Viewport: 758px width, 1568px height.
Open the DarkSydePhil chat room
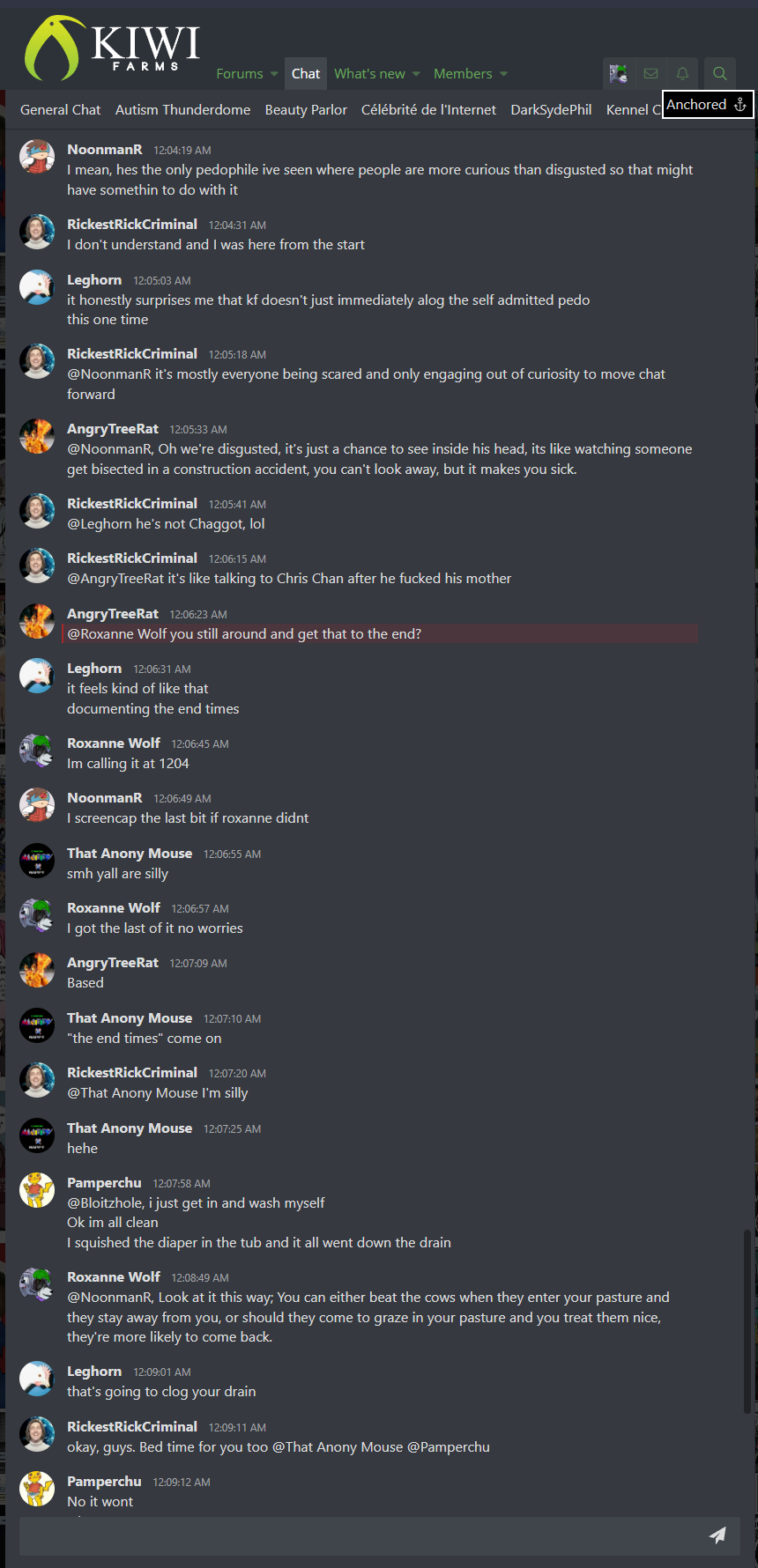coord(551,110)
